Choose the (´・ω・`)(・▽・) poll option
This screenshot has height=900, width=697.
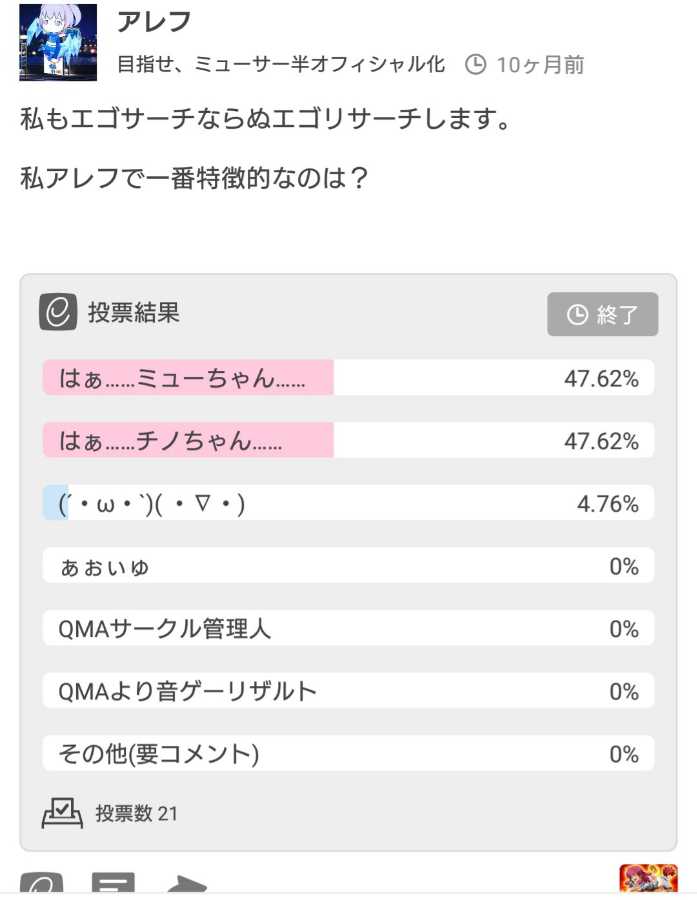point(347,503)
